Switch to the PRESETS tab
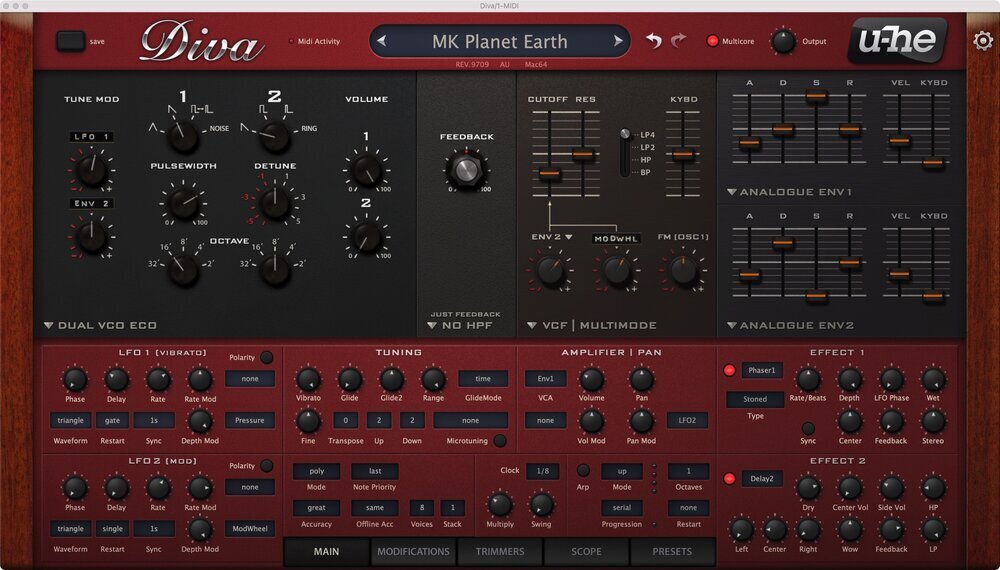The height and width of the screenshot is (570, 1000). [x=672, y=552]
